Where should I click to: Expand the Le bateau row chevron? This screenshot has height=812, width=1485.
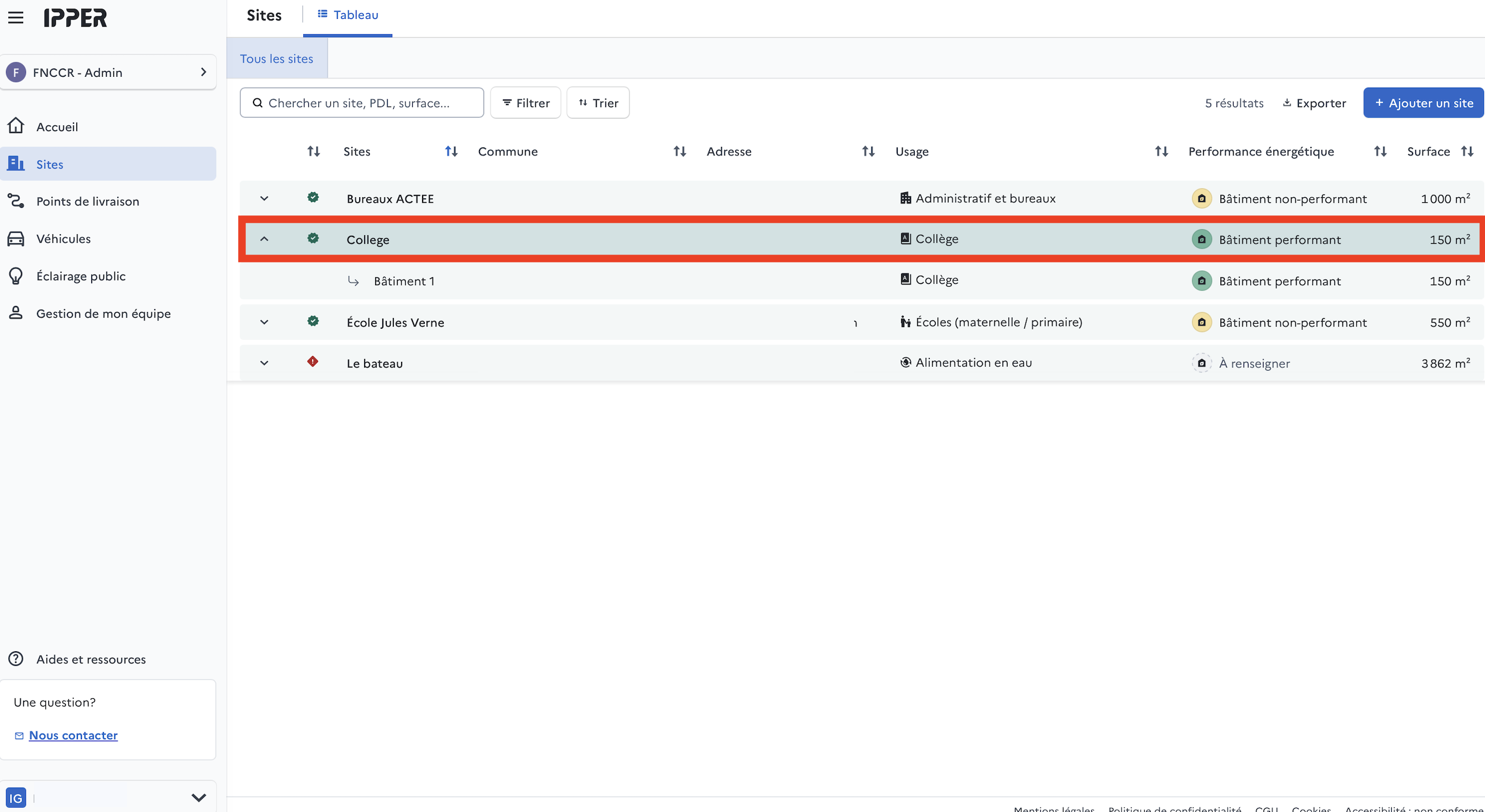click(x=264, y=363)
